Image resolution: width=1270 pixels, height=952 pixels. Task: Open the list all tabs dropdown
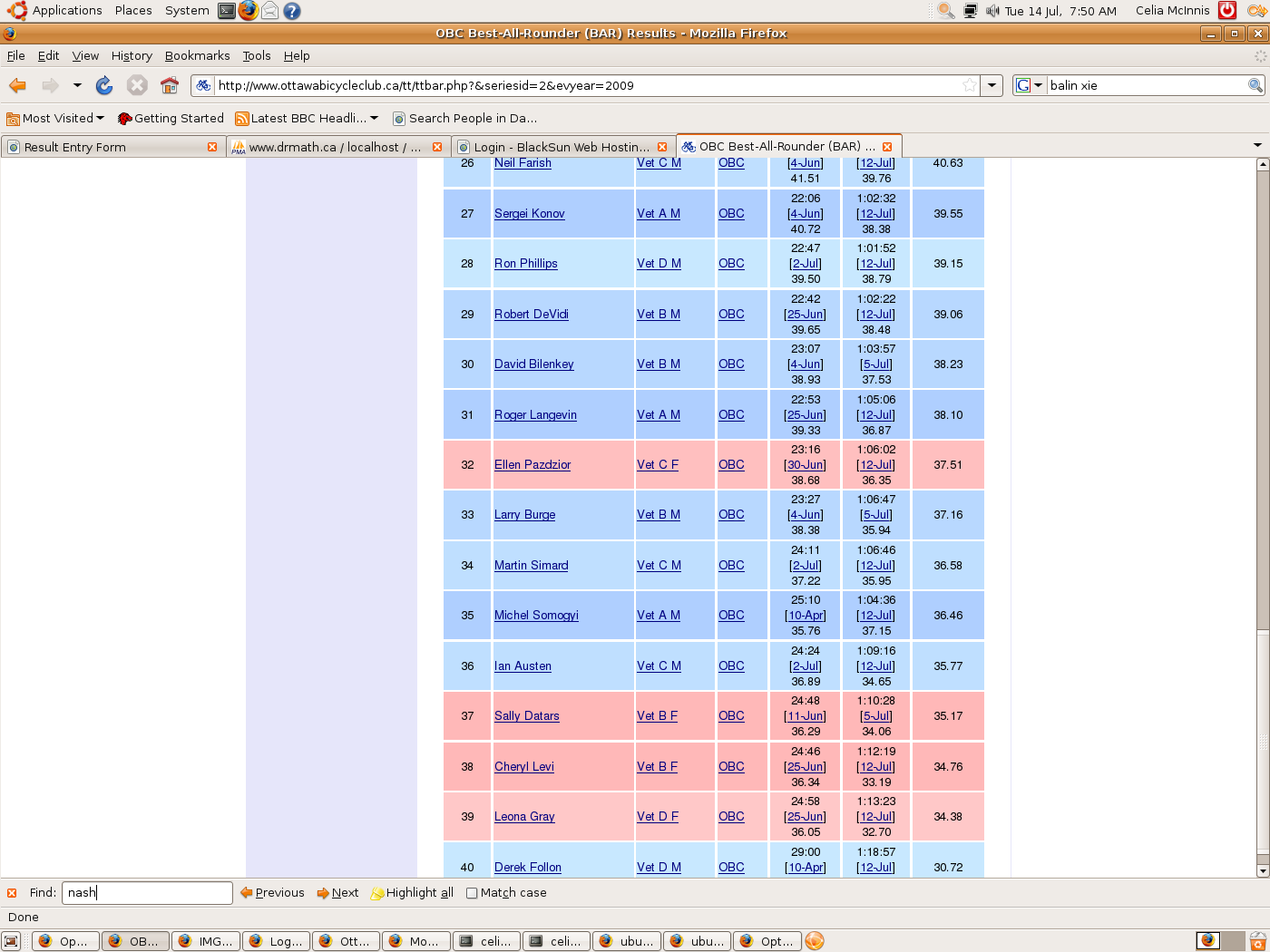(x=1257, y=146)
